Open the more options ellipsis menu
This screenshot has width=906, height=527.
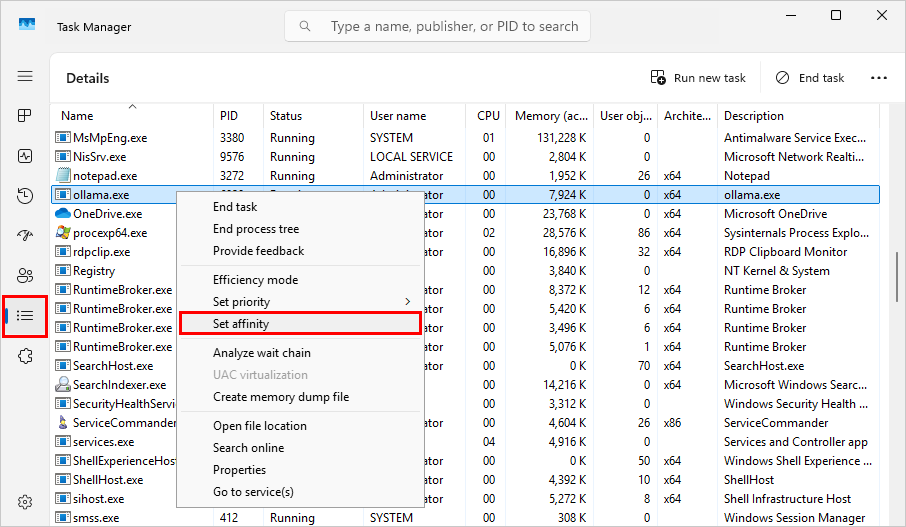tap(879, 78)
